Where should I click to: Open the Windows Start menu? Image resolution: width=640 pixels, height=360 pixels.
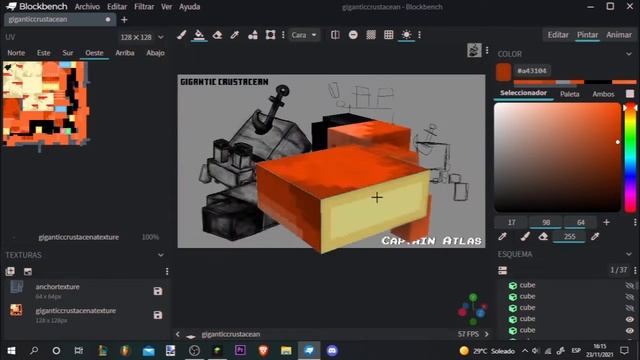[11, 351]
